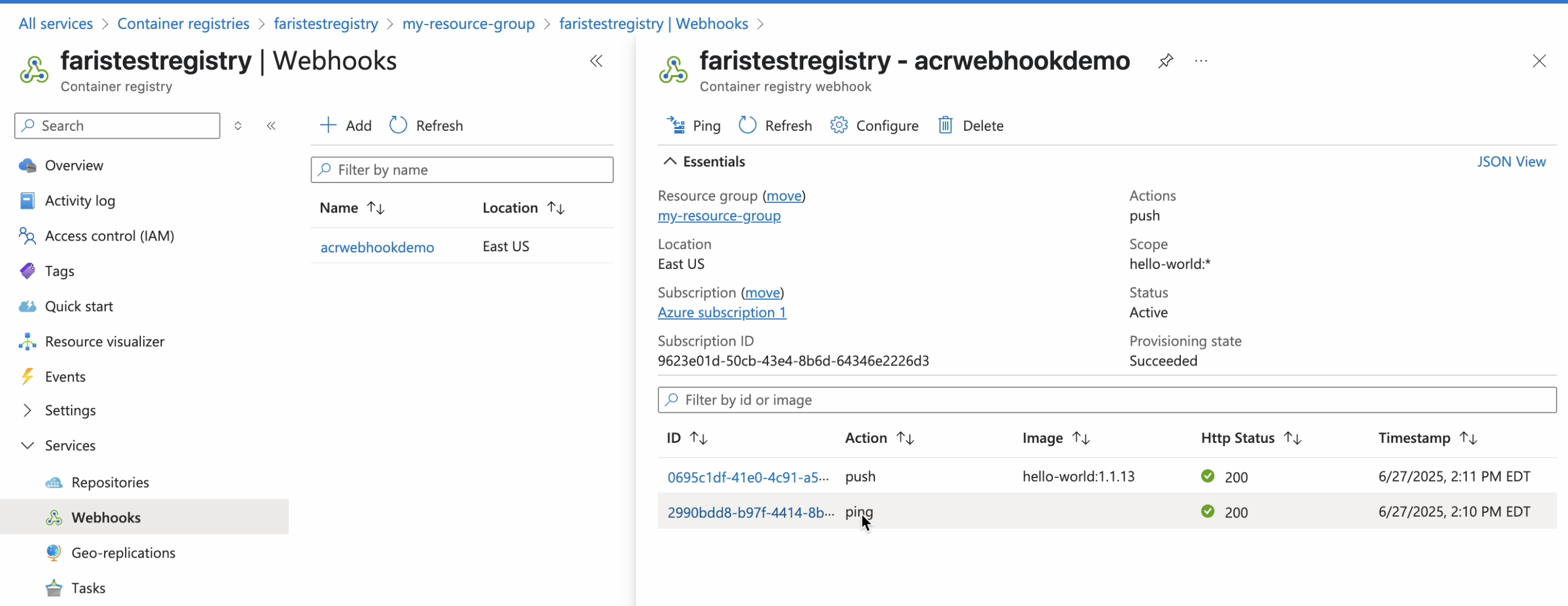Open Geo-replications in the sidebar

123,553
